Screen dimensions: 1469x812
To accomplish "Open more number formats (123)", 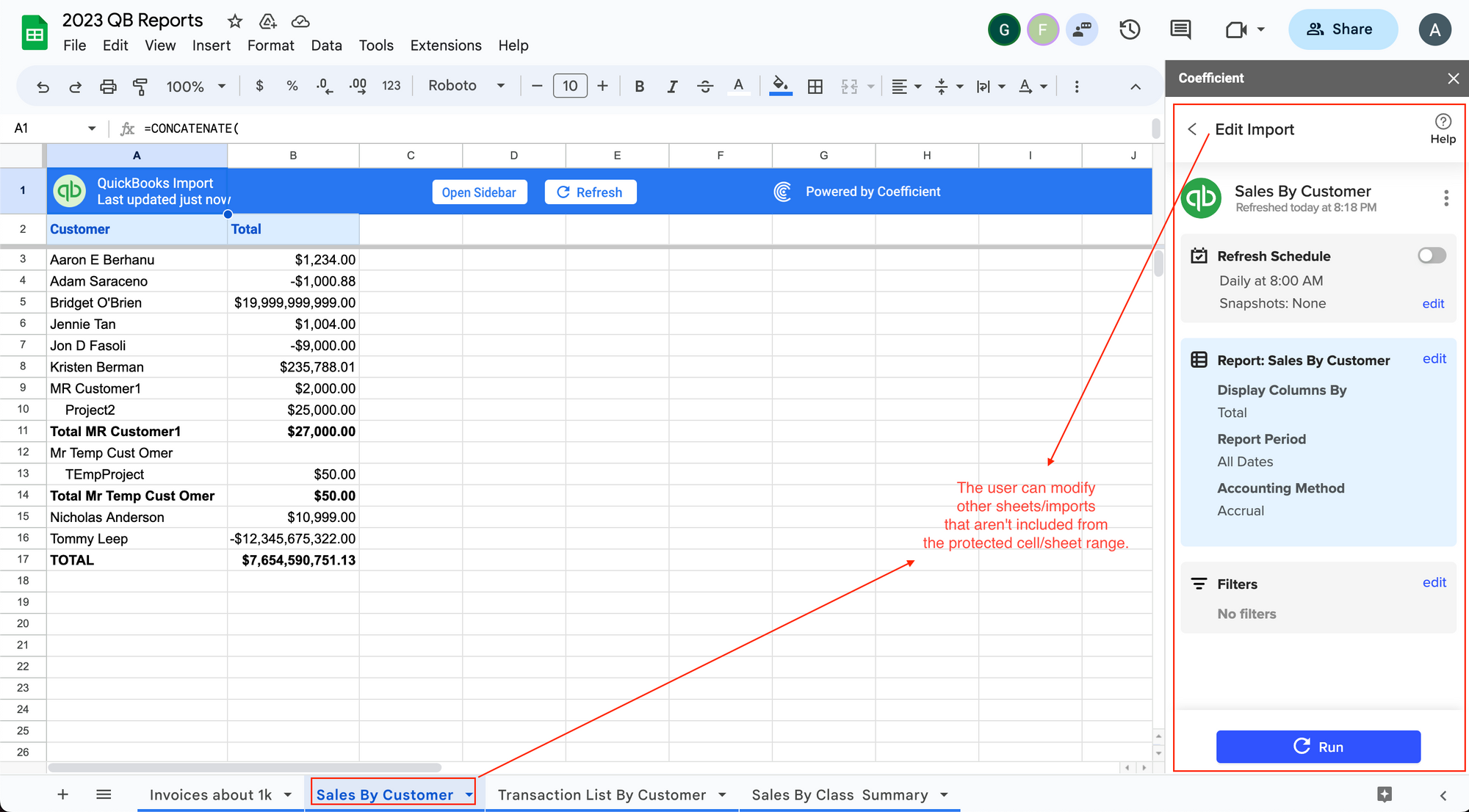I will point(391,86).
